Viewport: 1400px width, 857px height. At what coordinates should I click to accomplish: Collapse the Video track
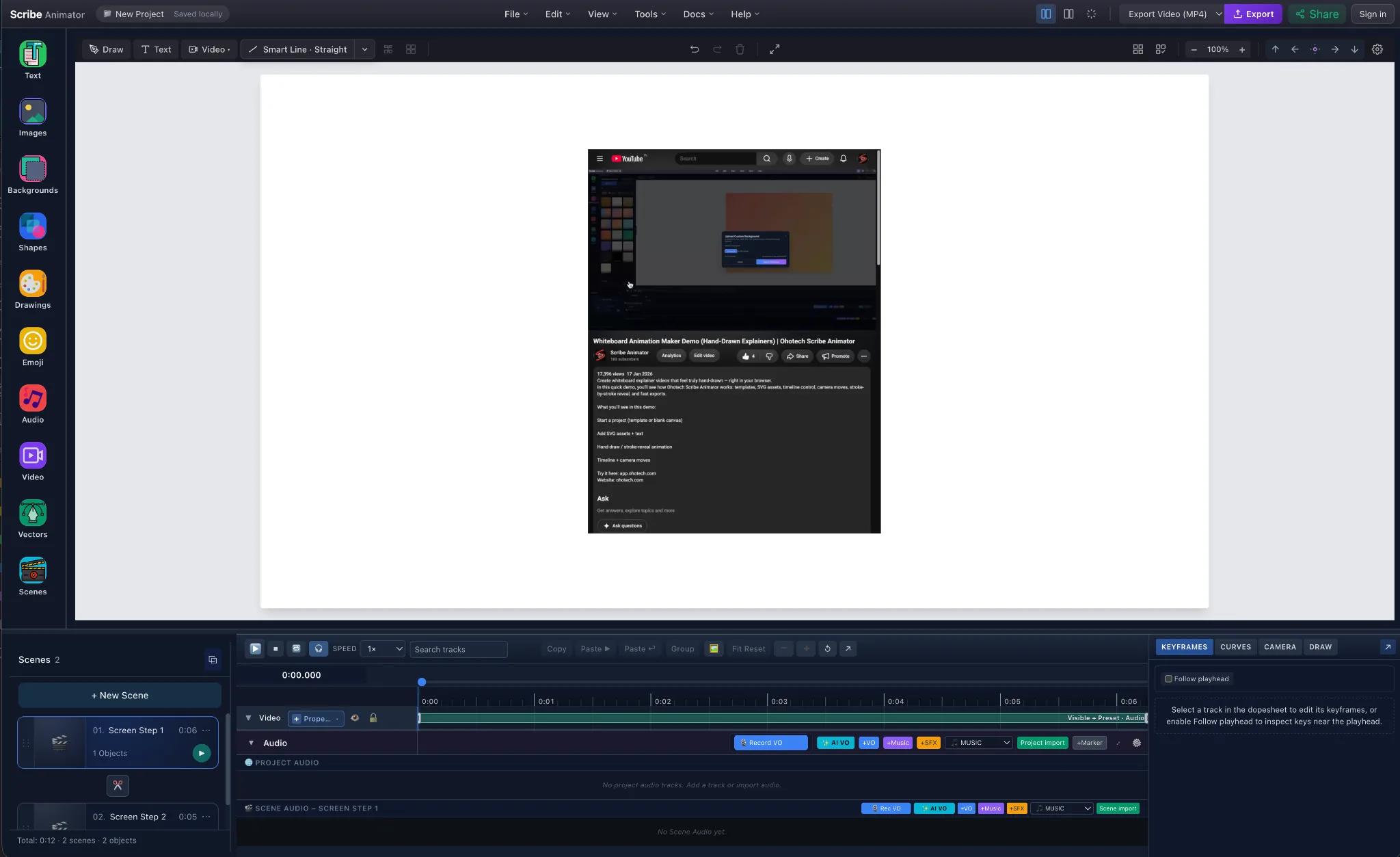coord(248,717)
